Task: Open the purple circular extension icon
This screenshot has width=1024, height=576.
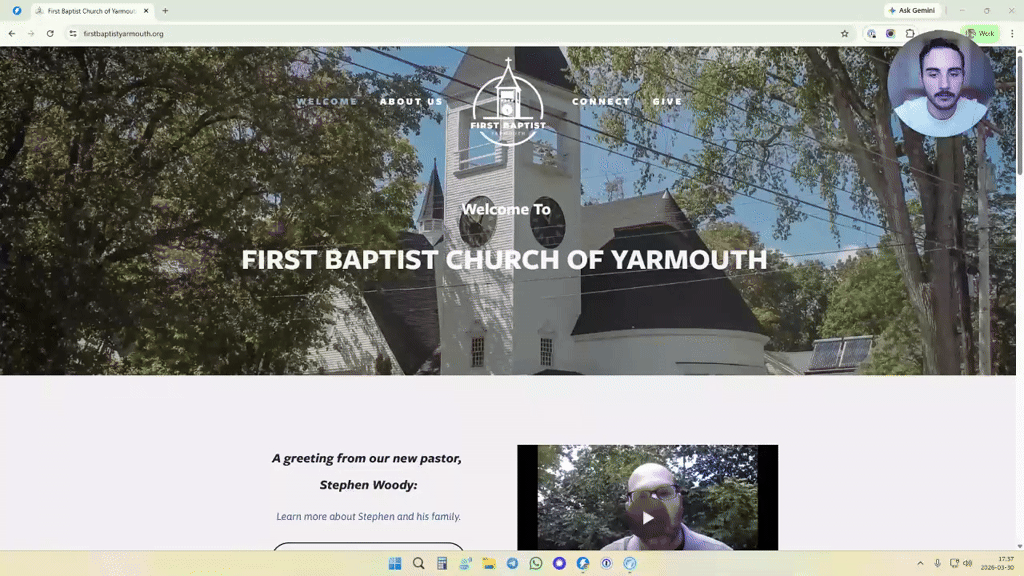Action: coord(890,33)
